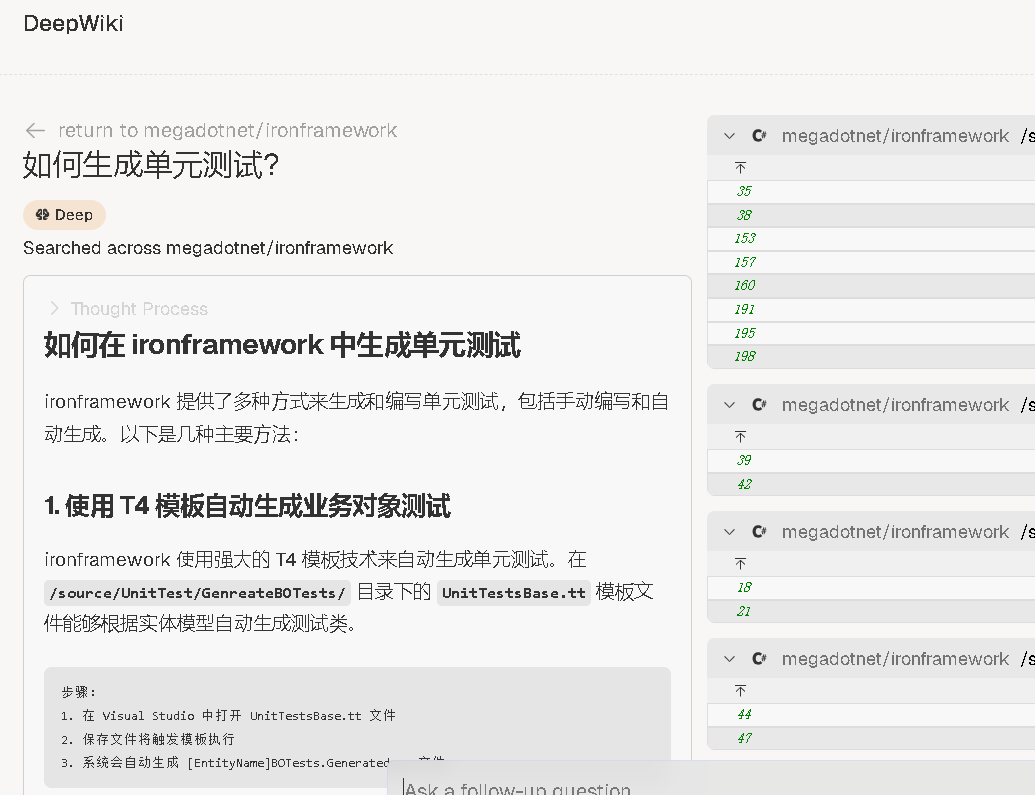Click the C# icon in third code panel
Image resolution: width=1035 pixels, height=795 pixels.
click(x=759, y=531)
